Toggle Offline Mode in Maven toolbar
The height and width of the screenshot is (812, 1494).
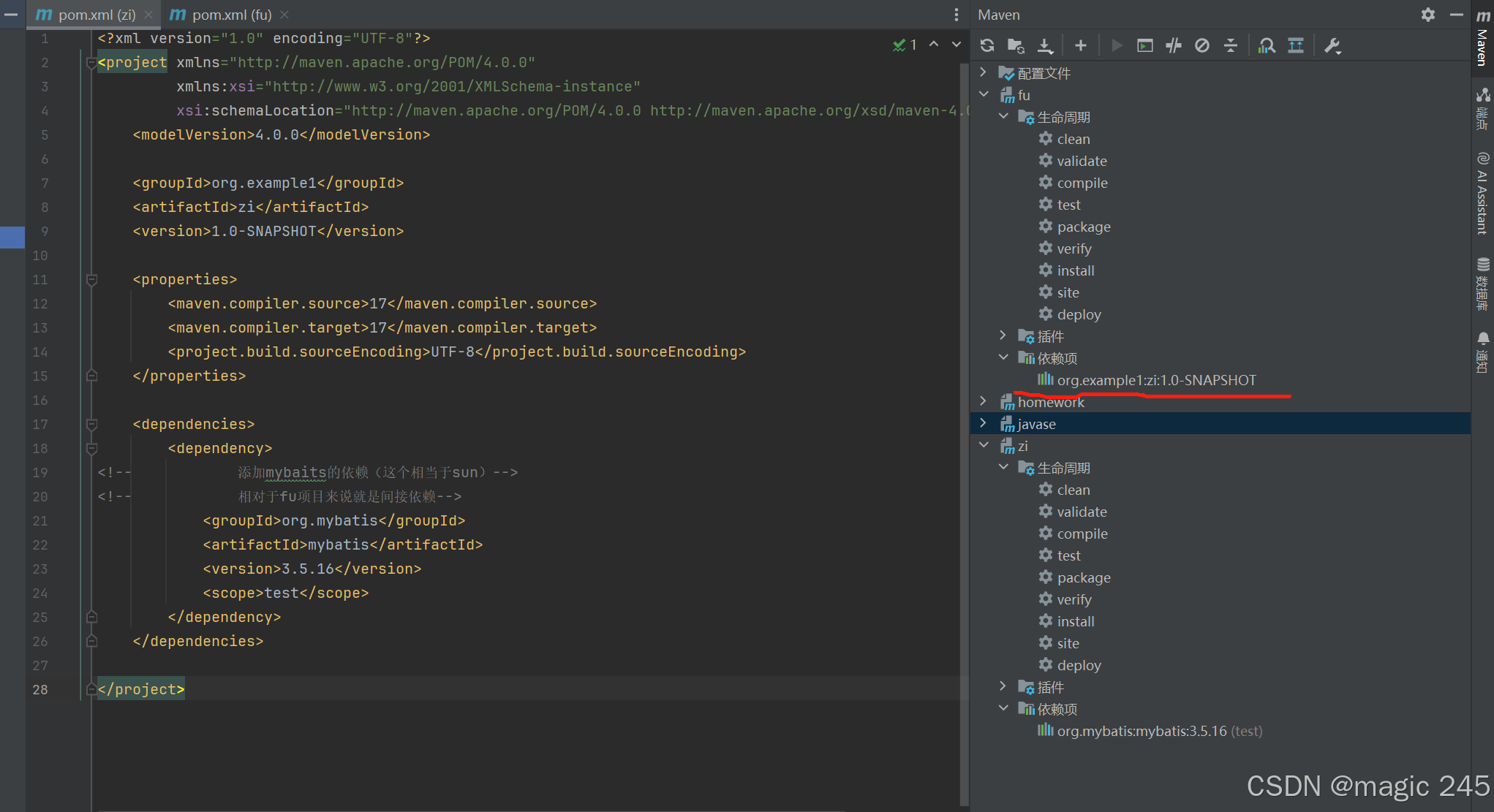click(x=1174, y=45)
